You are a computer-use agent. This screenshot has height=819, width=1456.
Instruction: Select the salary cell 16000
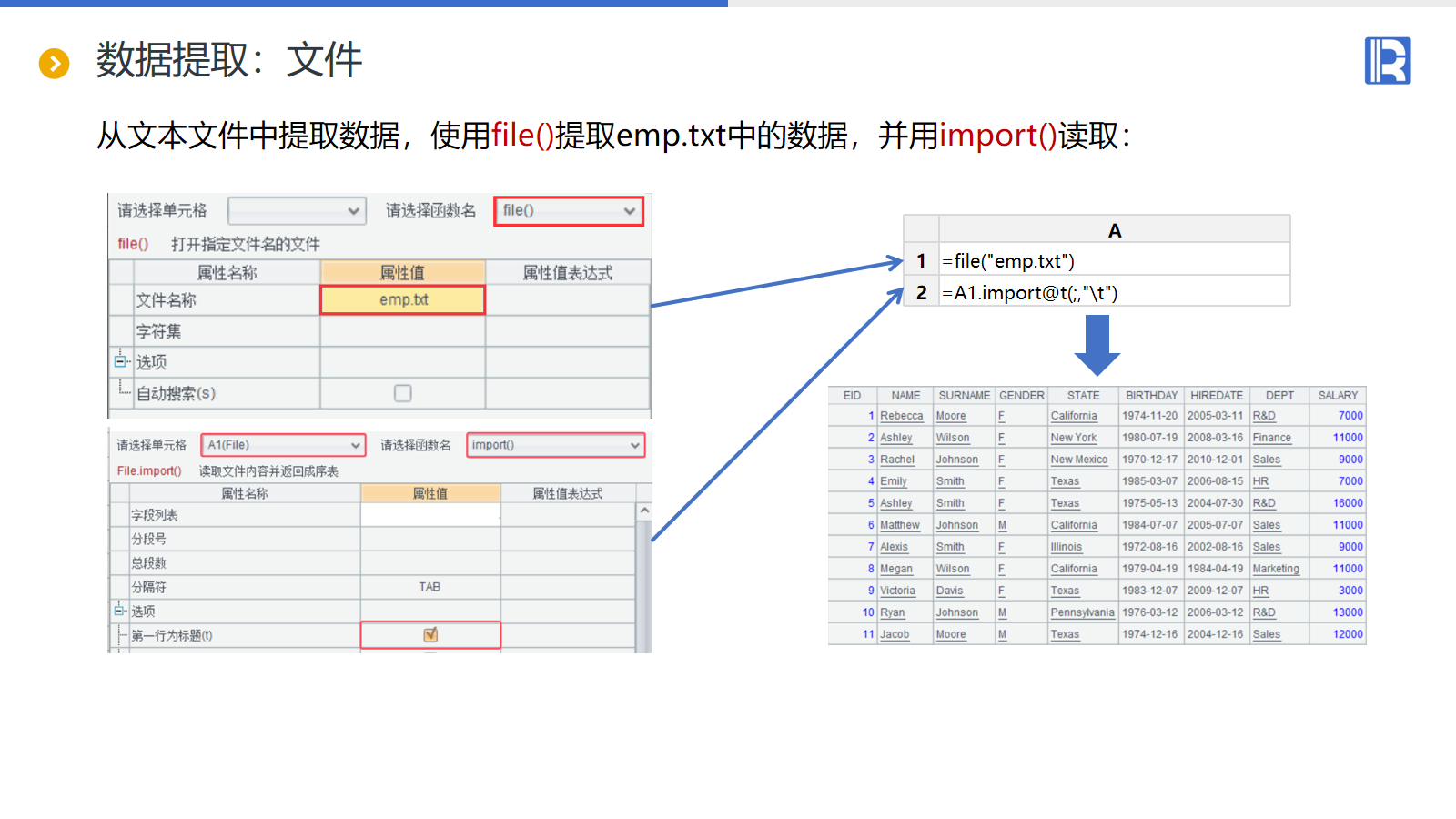(x=1338, y=503)
